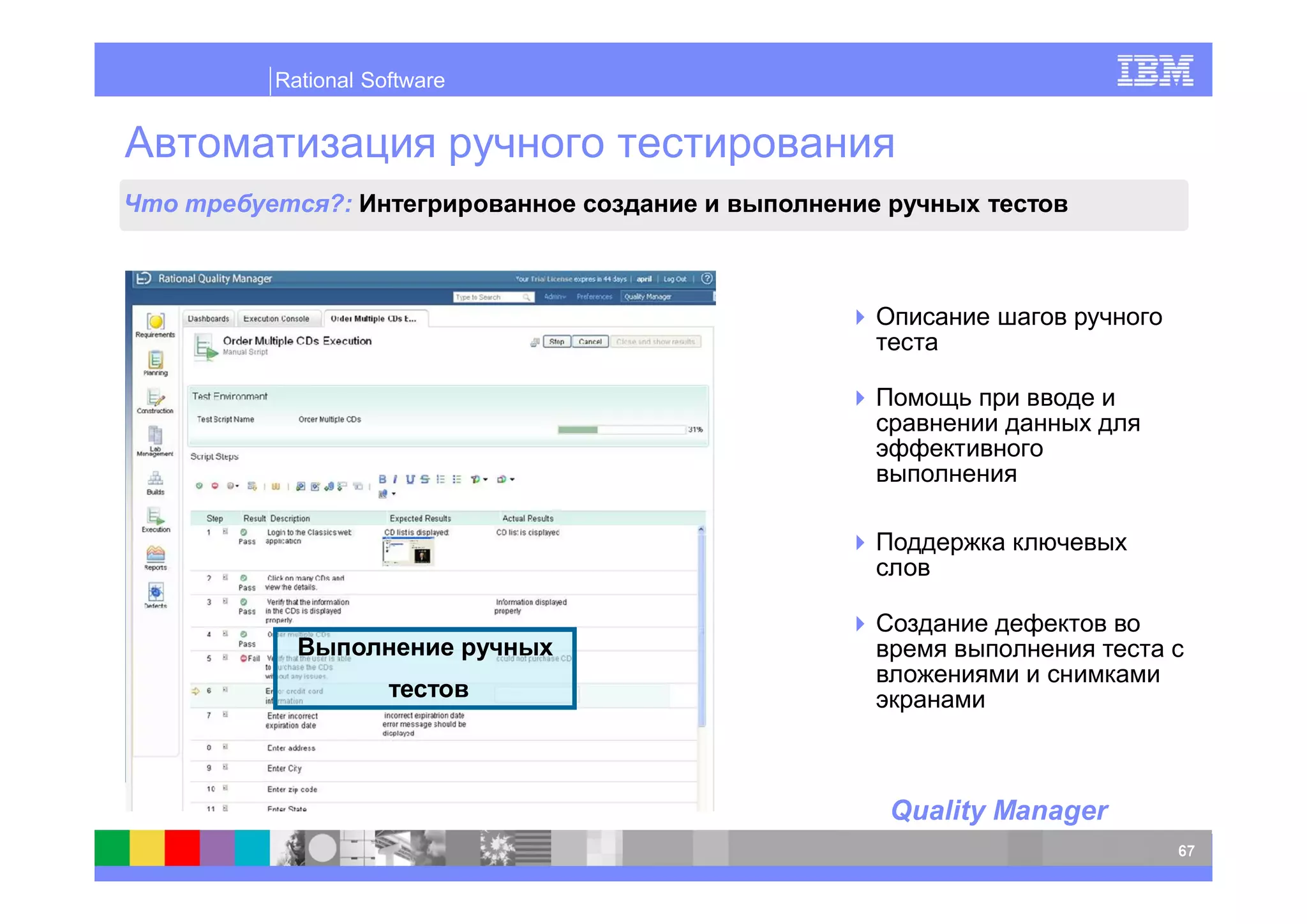Click the search magnifier icon
Screen dimensions: 1307x924
527,297
